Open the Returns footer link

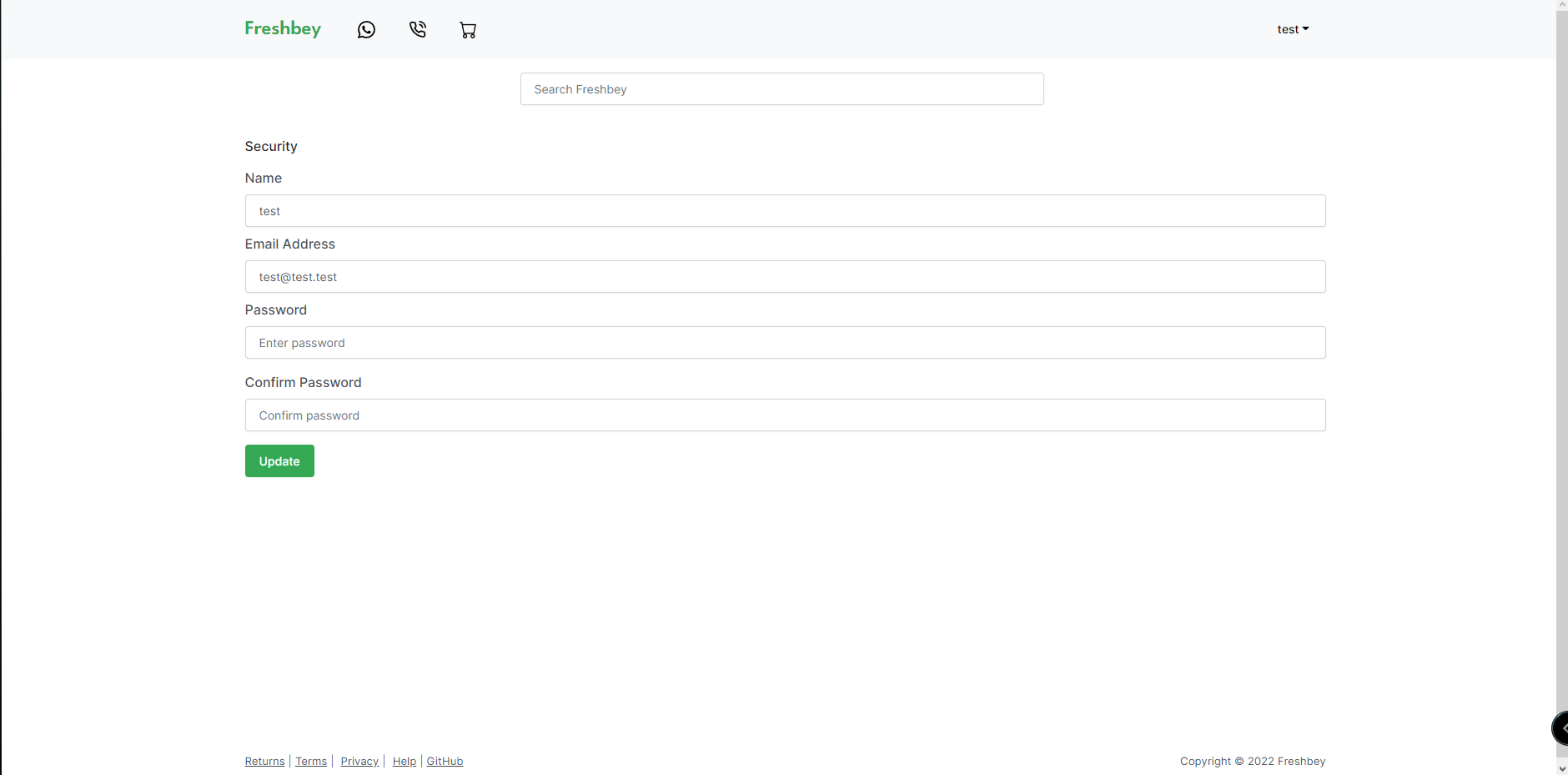(x=264, y=762)
